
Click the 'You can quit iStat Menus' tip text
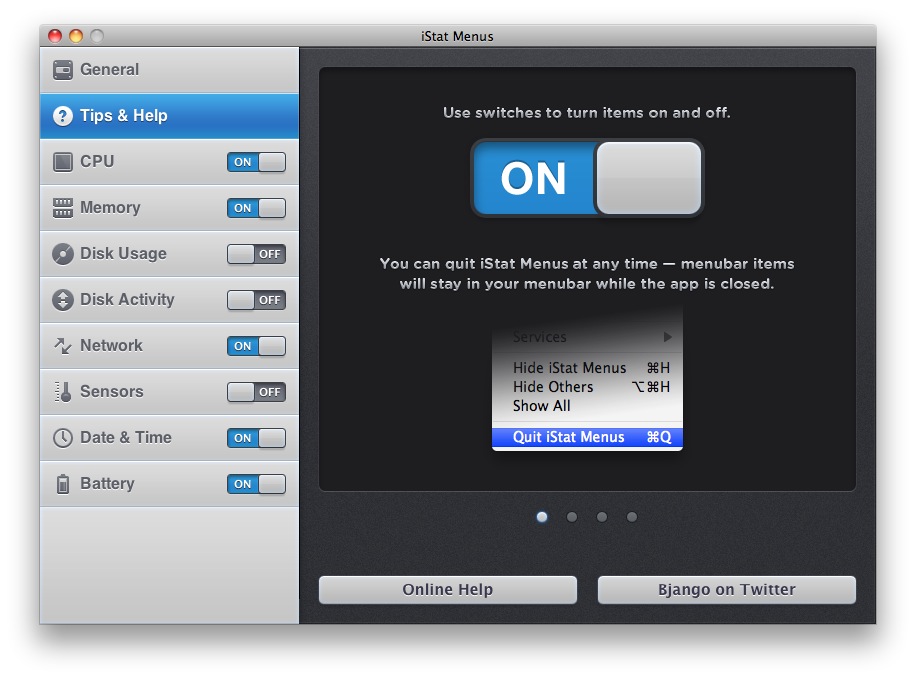(x=587, y=273)
